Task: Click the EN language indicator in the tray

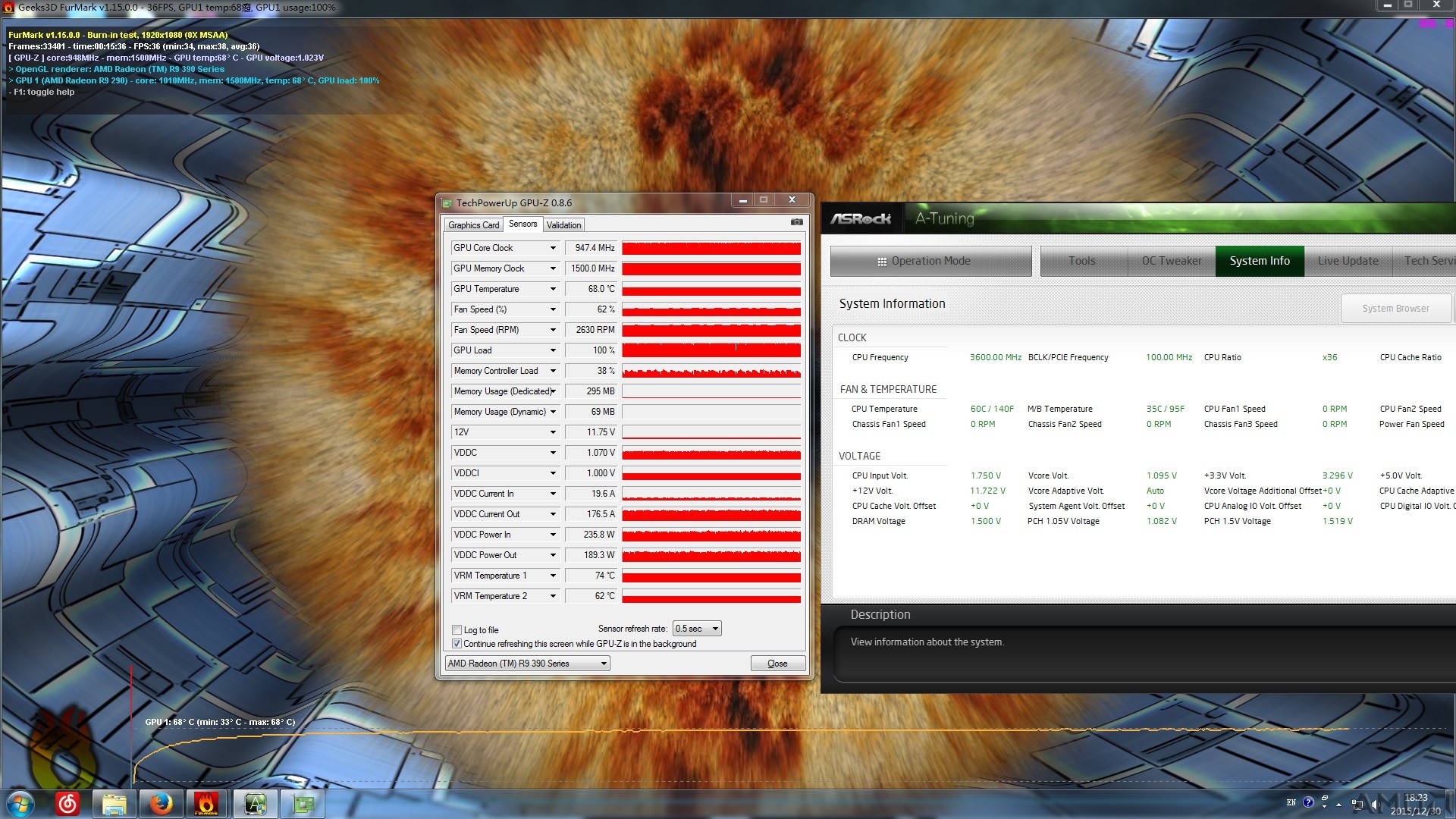Action: (x=1291, y=802)
